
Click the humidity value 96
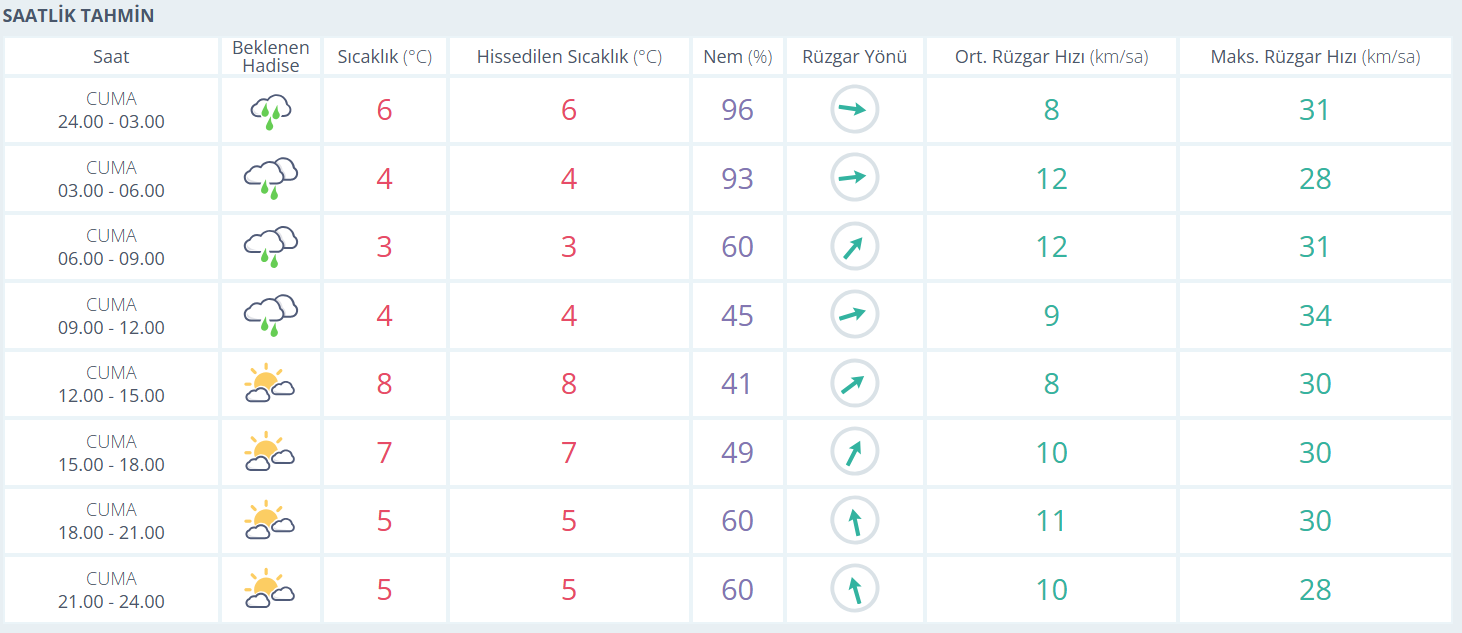737,110
